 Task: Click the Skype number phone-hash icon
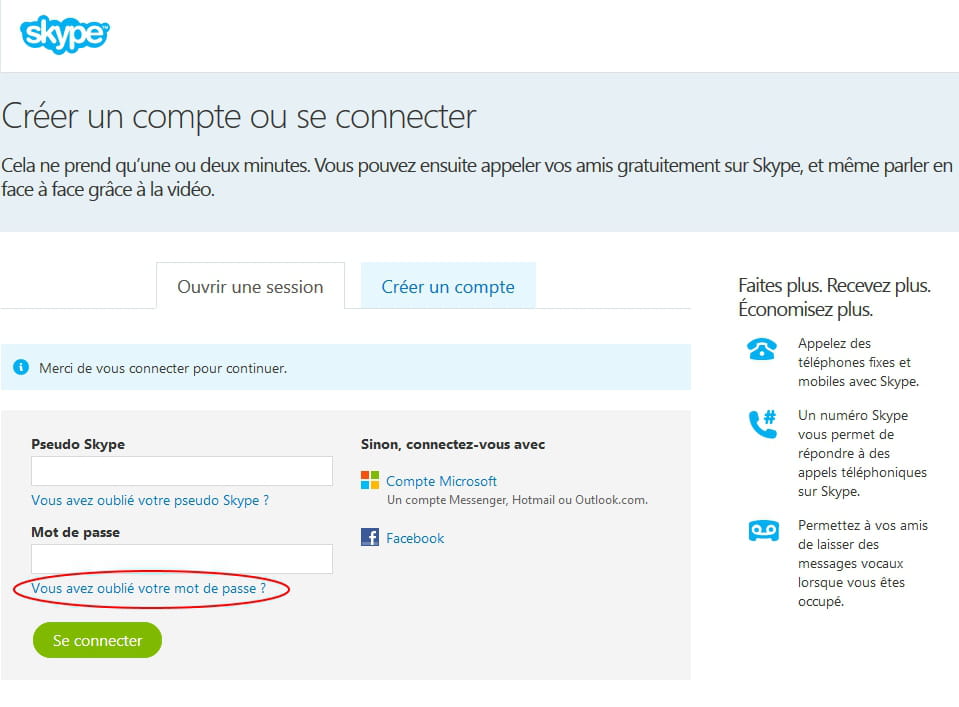click(x=763, y=424)
